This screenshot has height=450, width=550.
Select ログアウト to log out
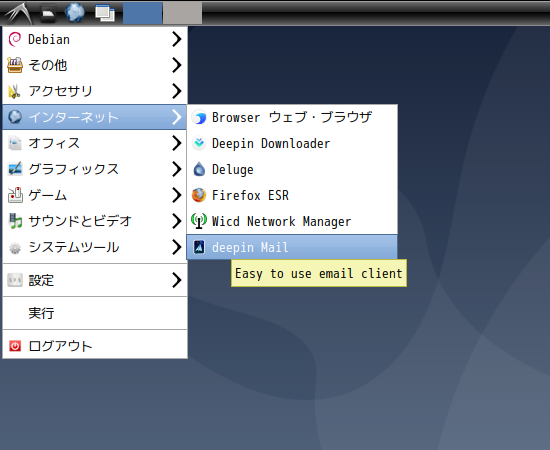coord(95,346)
